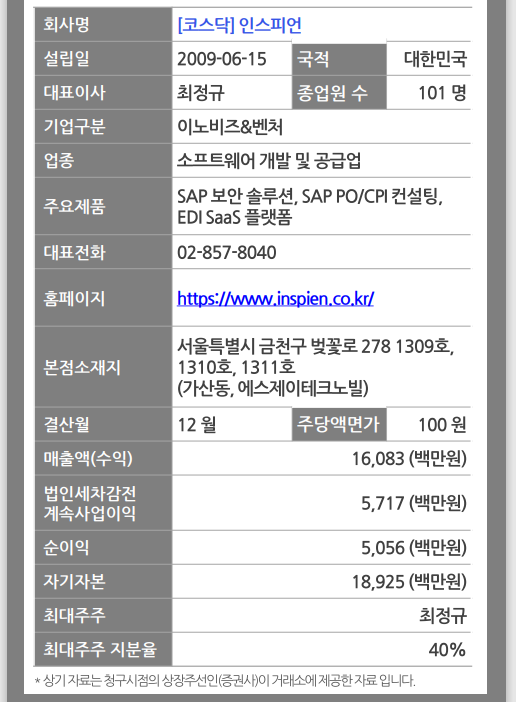Select the 회사명 header cell
This screenshot has width=516, height=702.
(x=103, y=25)
